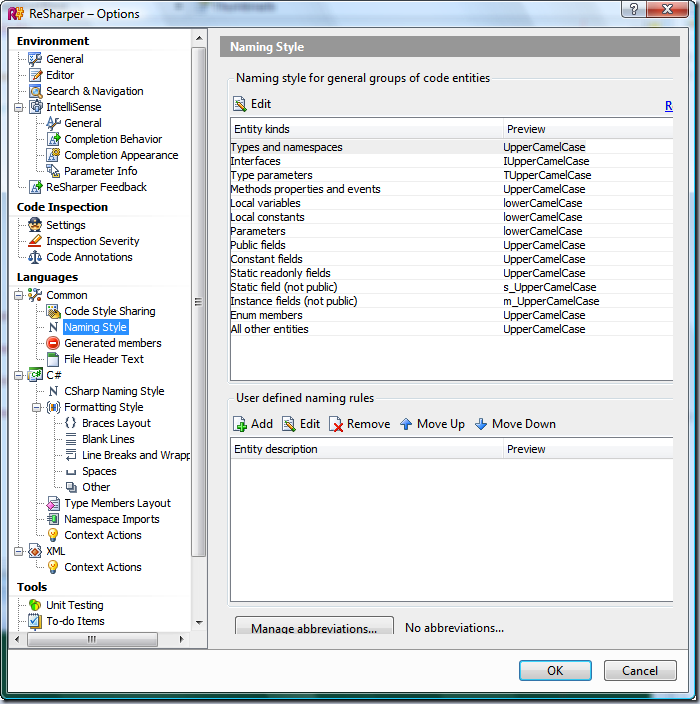Image resolution: width=700 pixels, height=704 pixels.
Task: Click the Namespace Imports icon
Action: [x=53, y=519]
